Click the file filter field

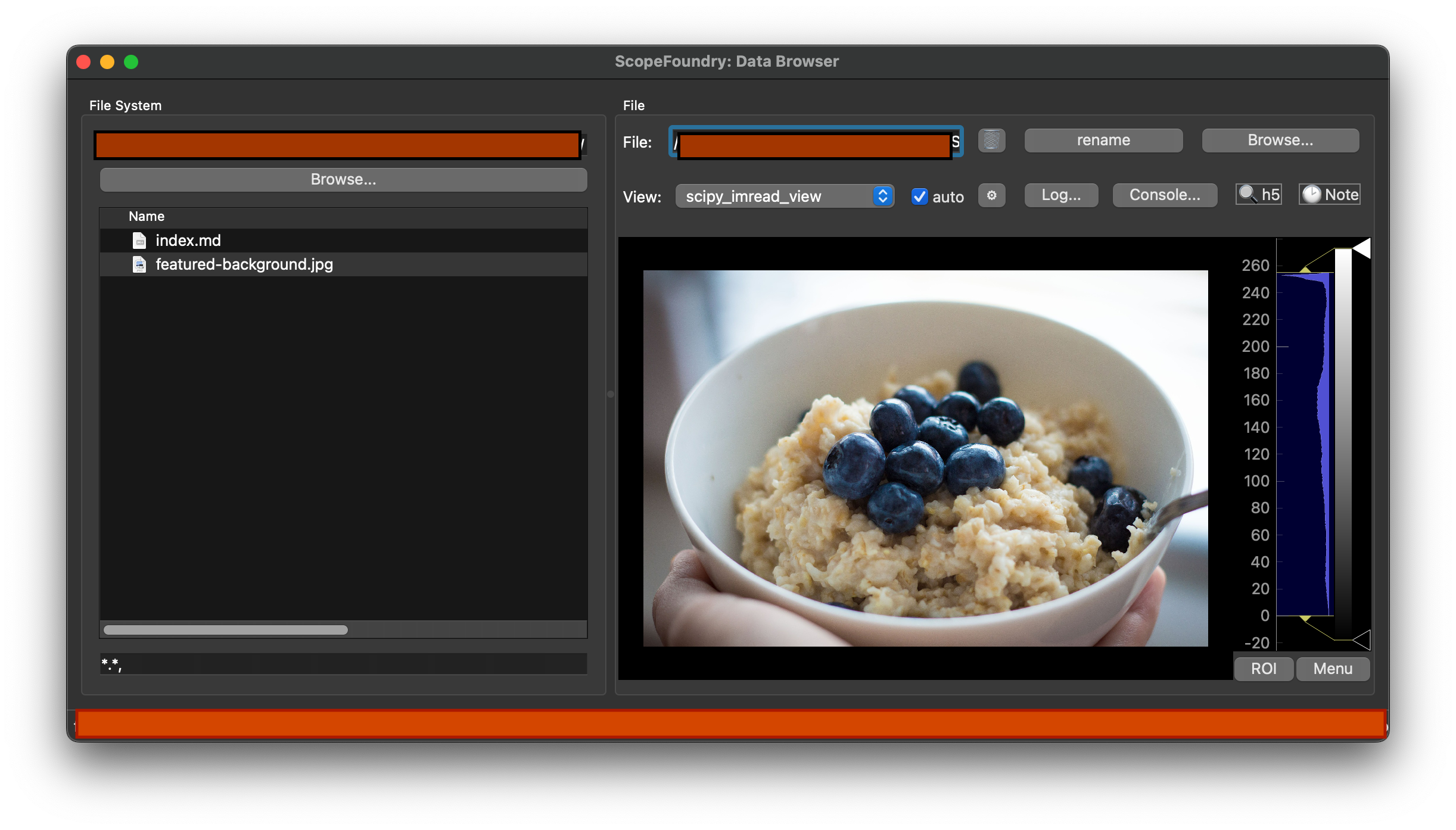pyautogui.click(x=343, y=663)
